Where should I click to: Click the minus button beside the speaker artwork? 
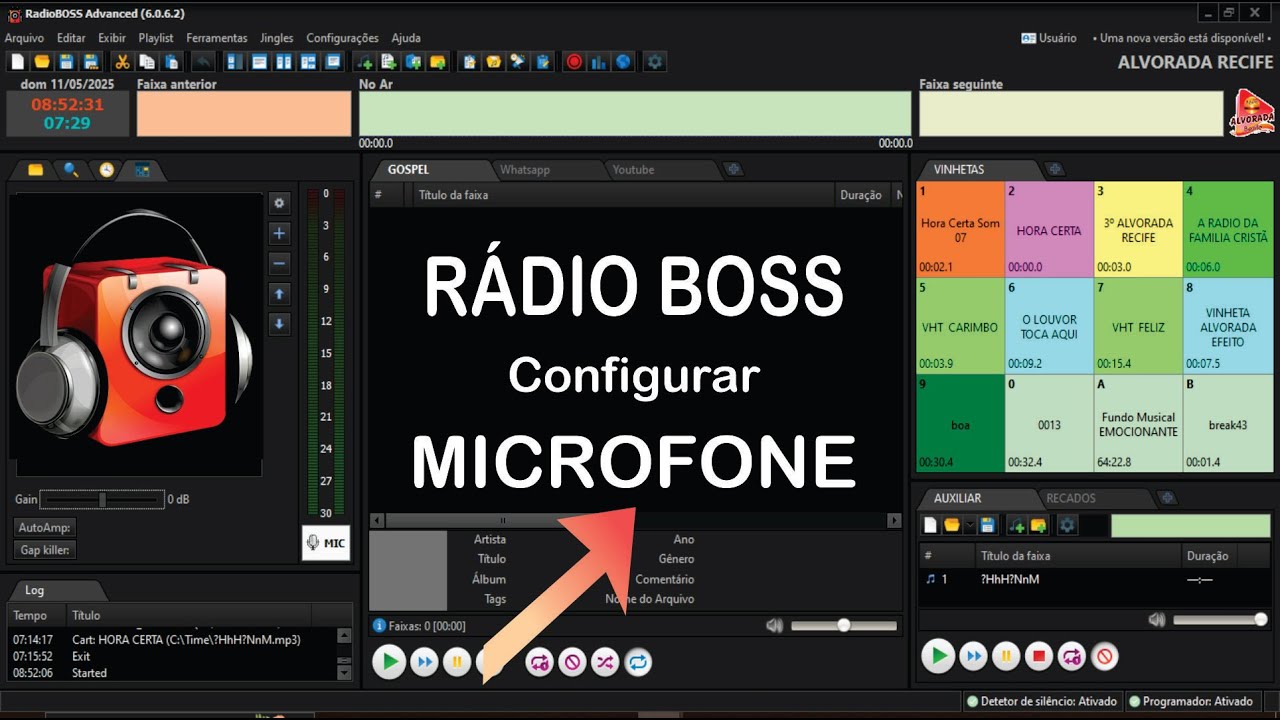(x=280, y=264)
